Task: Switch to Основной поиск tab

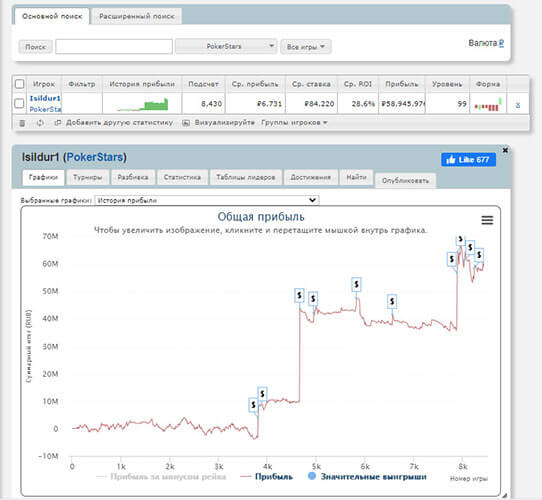Action: click(x=52, y=16)
